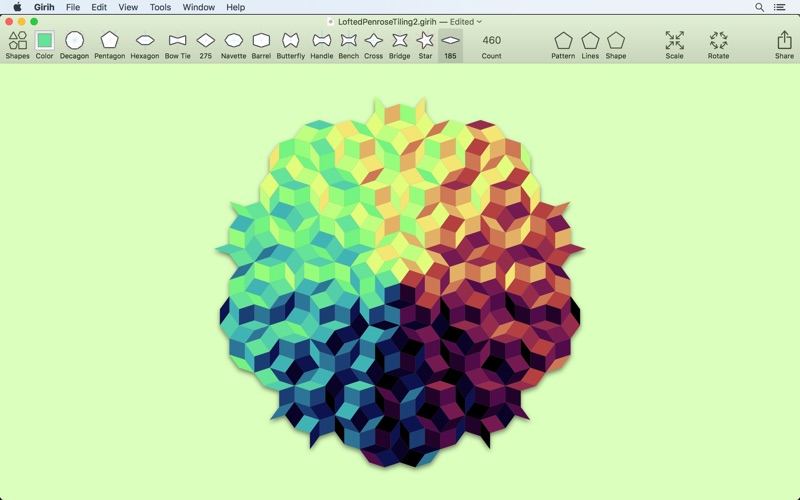The height and width of the screenshot is (500, 800).
Task: Choose the Bow Tie tile
Action: coord(178,41)
